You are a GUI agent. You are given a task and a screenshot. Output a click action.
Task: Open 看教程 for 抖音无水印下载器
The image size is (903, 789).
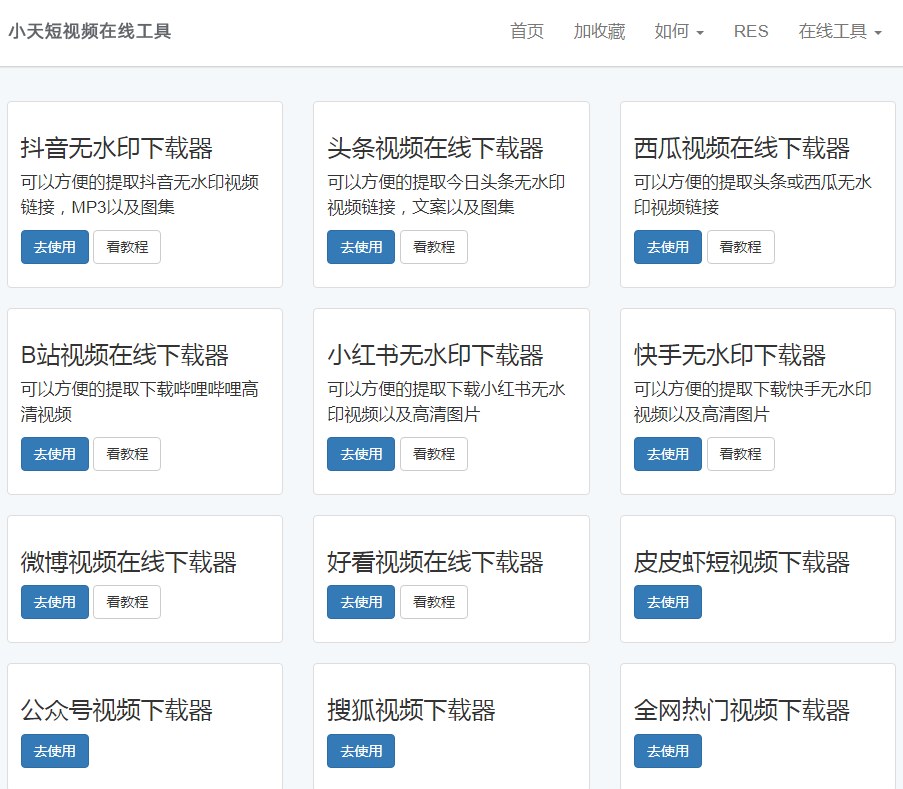(127, 247)
